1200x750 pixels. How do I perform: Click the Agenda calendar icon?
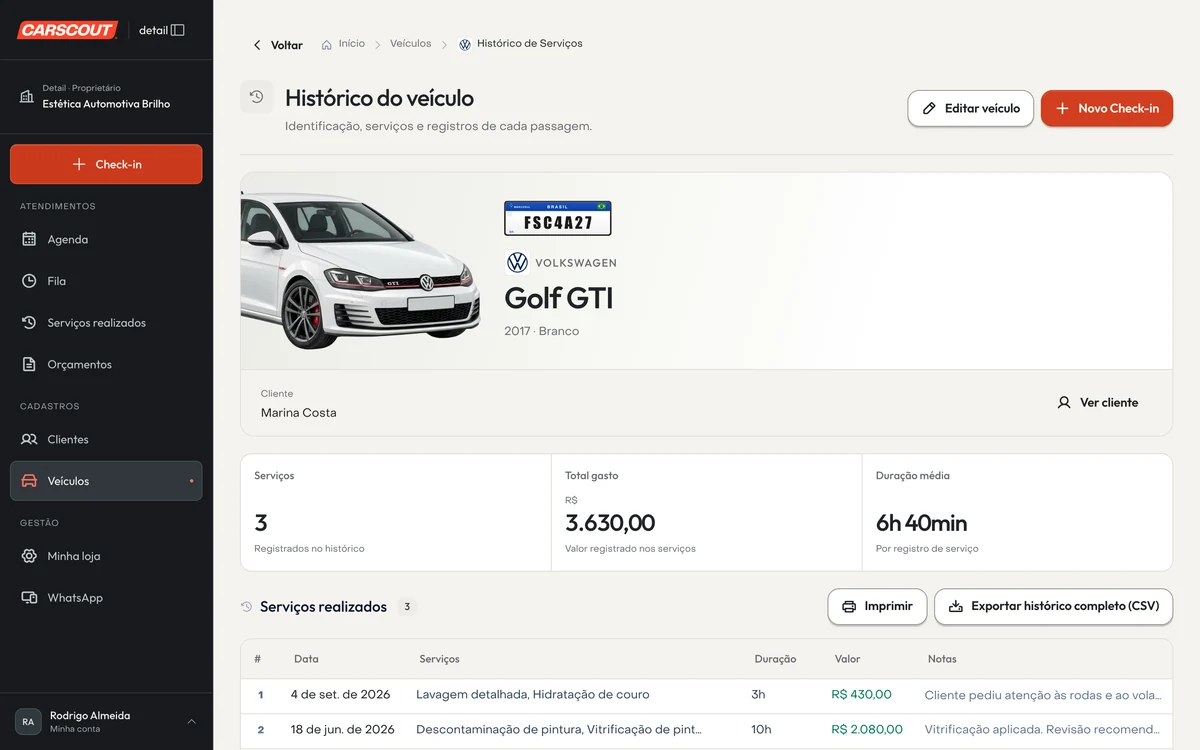point(29,239)
